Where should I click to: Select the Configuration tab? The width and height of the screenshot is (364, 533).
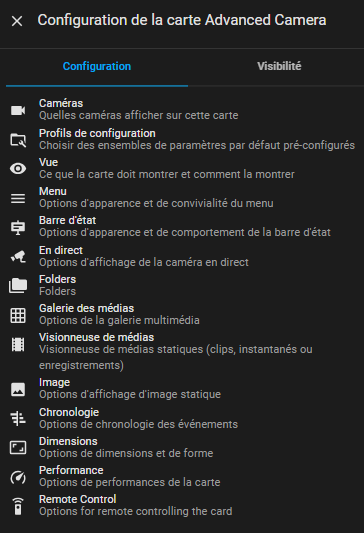[97, 66]
